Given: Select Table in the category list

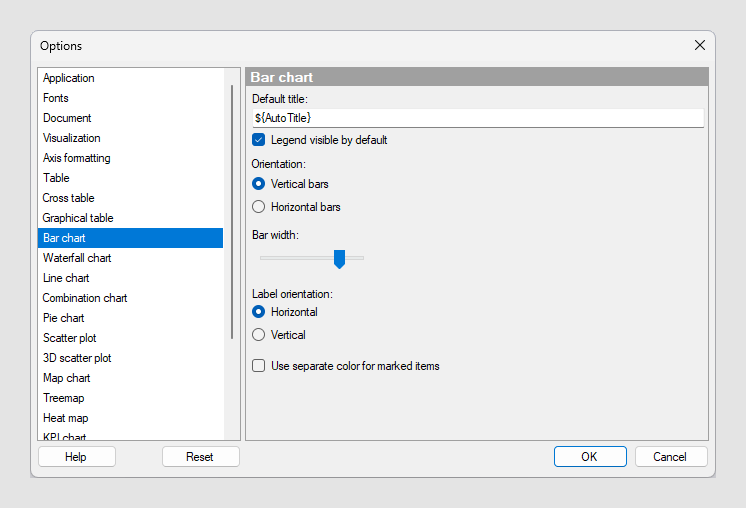Looking at the screenshot, I should click(130, 178).
